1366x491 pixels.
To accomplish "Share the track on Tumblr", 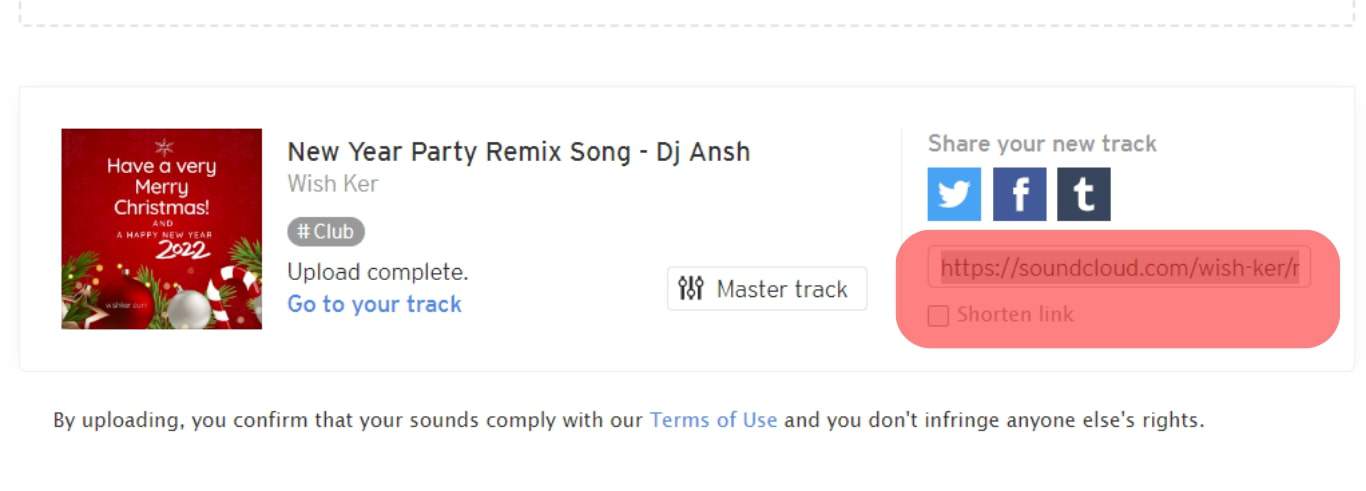I will click(x=1084, y=194).
